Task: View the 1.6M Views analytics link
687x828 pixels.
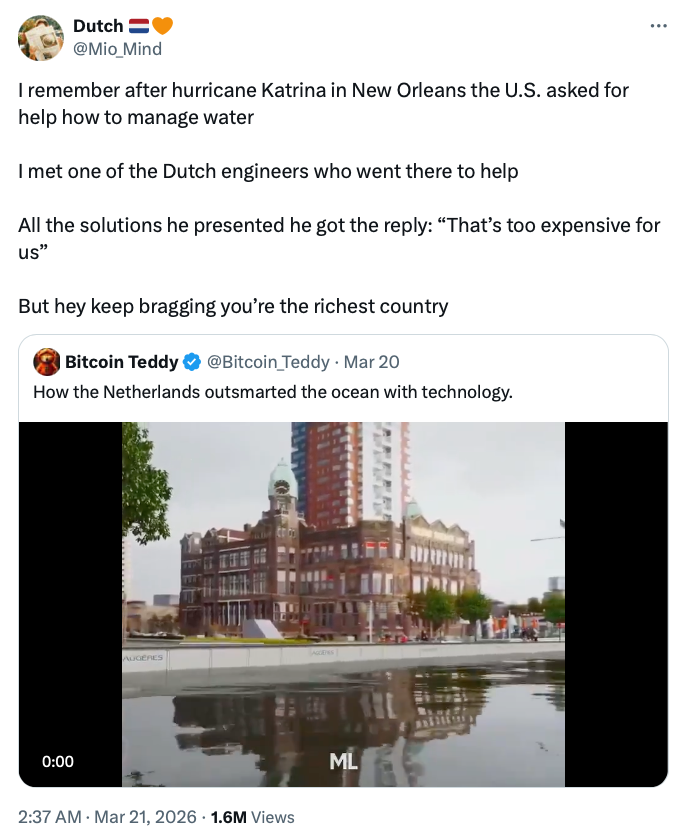Action: (252, 816)
